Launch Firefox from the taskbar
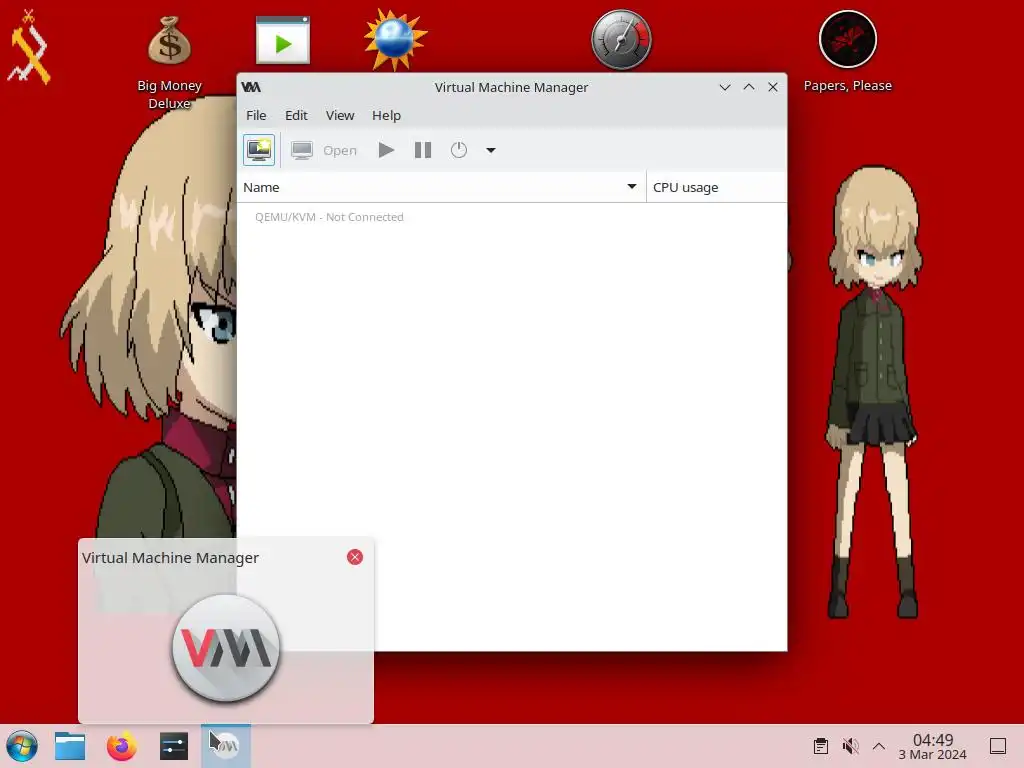This screenshot has height=768, width=1024. 122,746
